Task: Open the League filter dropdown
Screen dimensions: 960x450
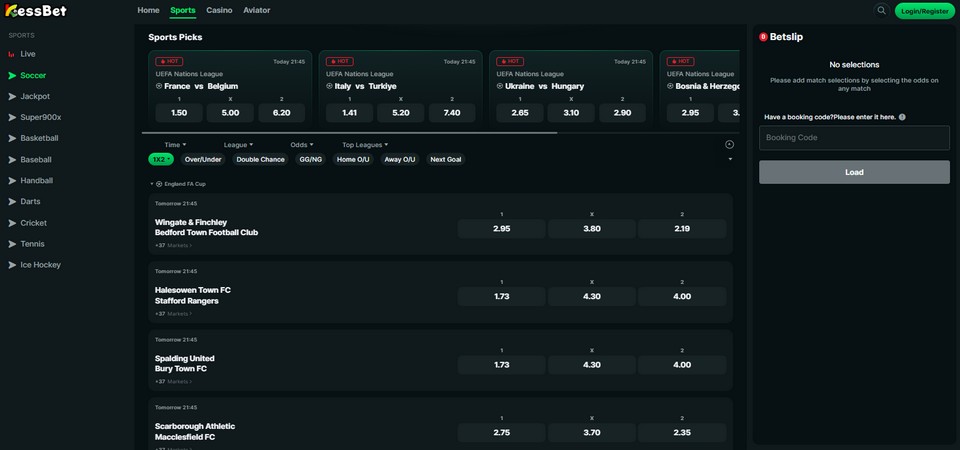Action: (x=238, y=145)
